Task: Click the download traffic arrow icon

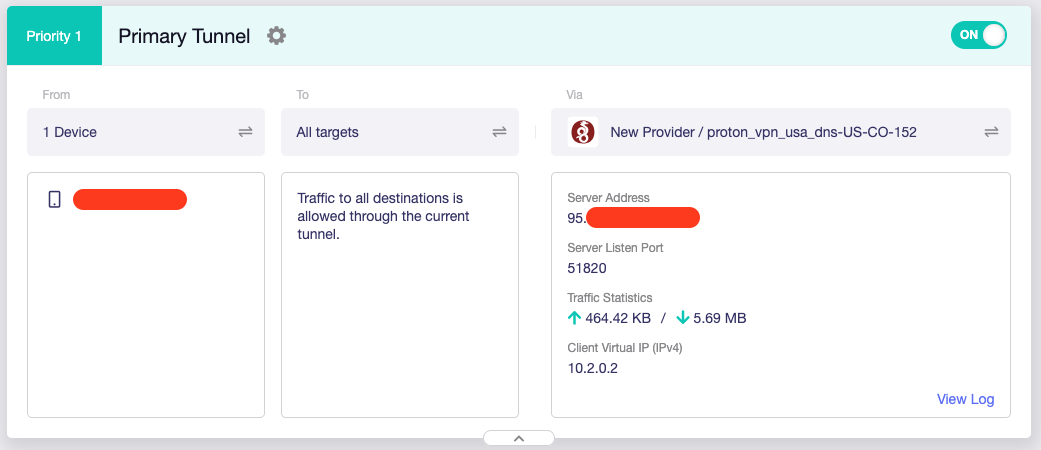Action: (x=682, y=318)
